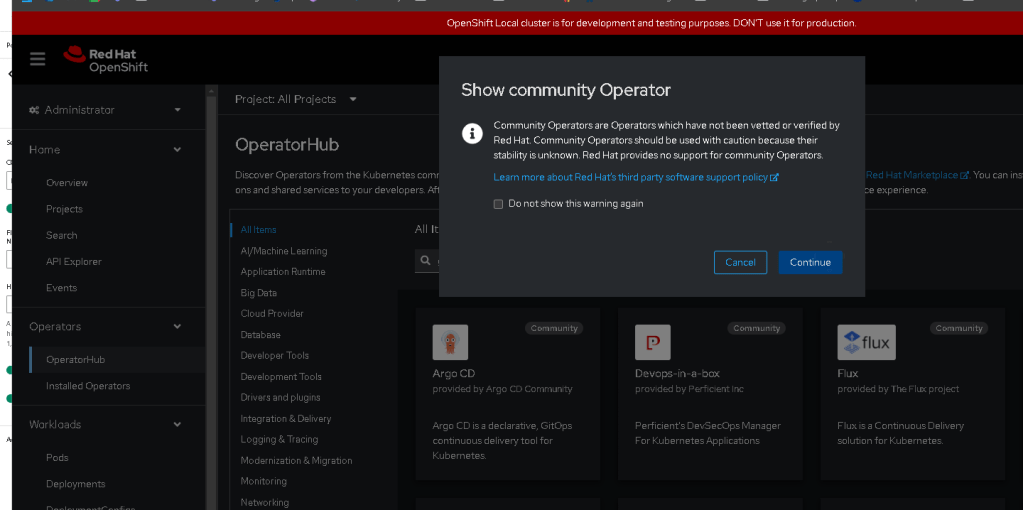Open Events in the sidebar
This screenshot has width=1023, height=510.
tap(61, 288)
